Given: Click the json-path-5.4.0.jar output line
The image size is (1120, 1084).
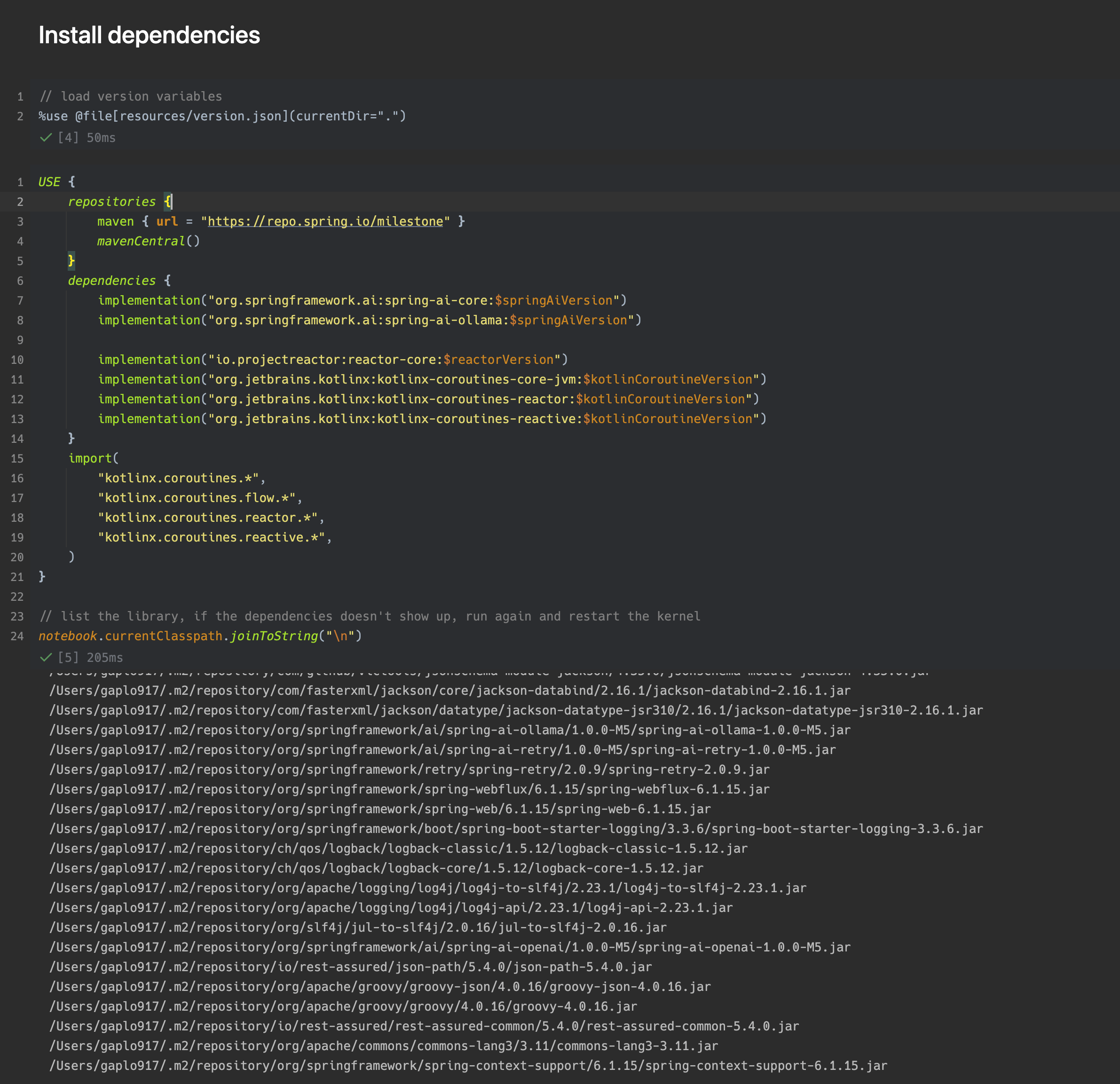Looking at the screenshot, I should tap(350, 967).
